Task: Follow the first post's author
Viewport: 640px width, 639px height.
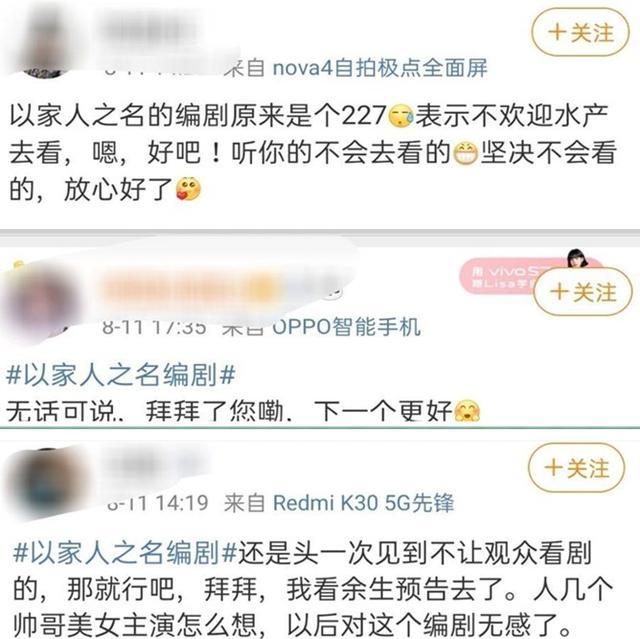Action: click(x=580, y=32)
